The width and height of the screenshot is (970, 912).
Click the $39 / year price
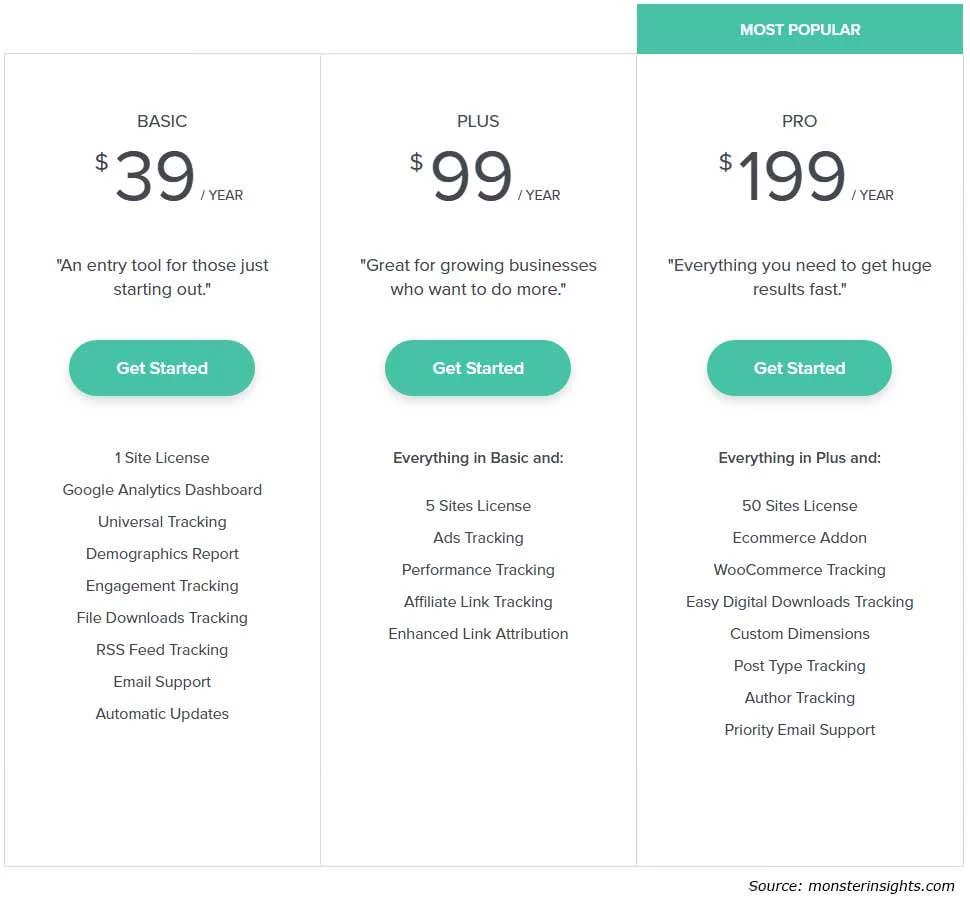[169, 177]
